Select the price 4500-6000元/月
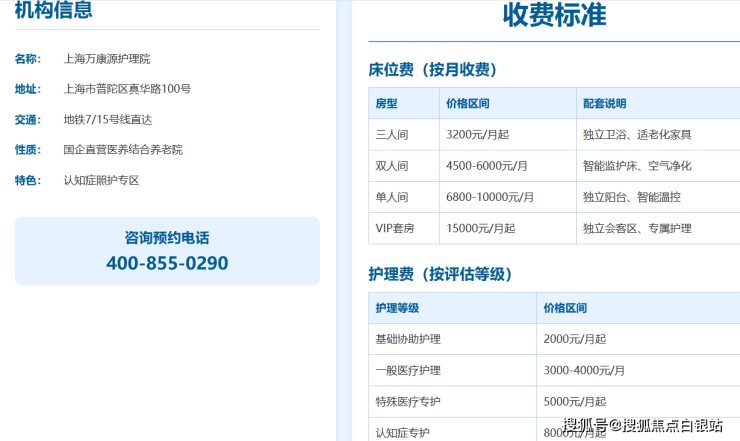 click(487, 166)
